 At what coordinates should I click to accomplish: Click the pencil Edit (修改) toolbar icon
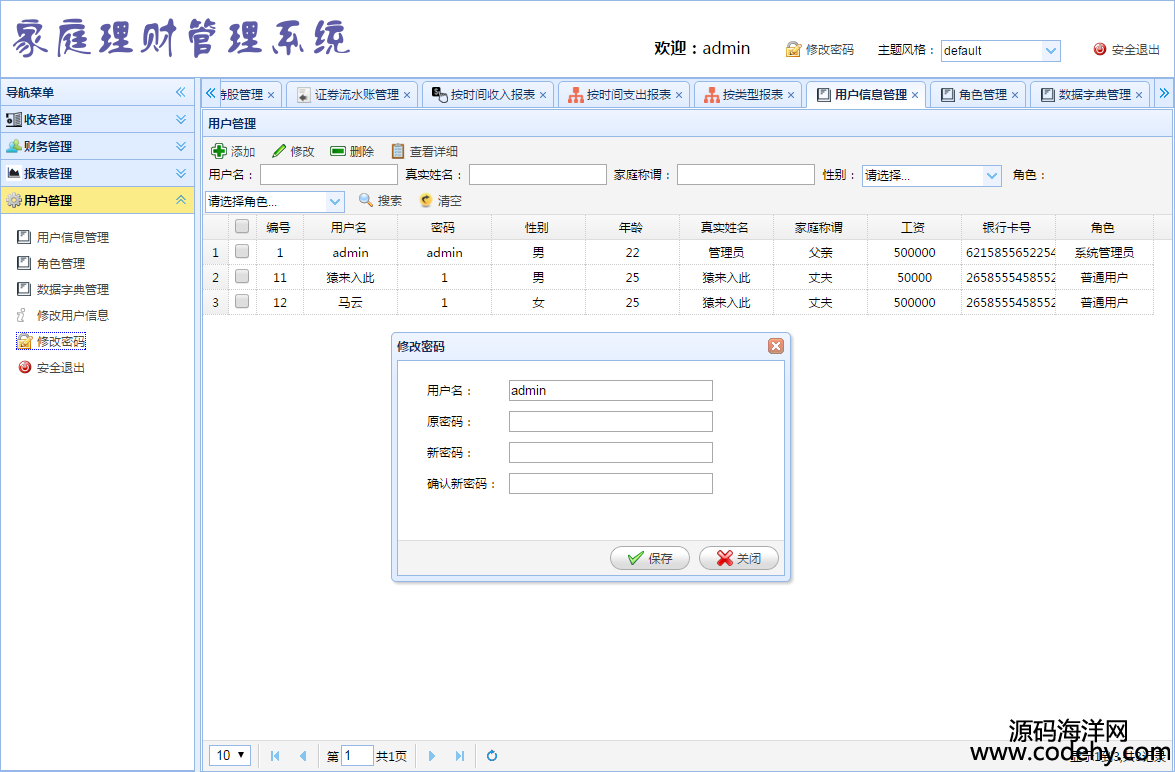(x=279, y=151)
